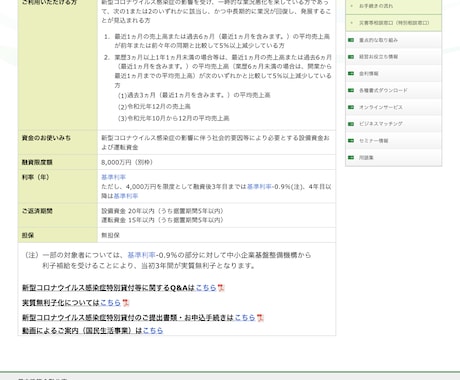This screenshot has width=460, height=380.
Task: Open the こちら link for 実質無利子化について
Action: tap(110, 303)
